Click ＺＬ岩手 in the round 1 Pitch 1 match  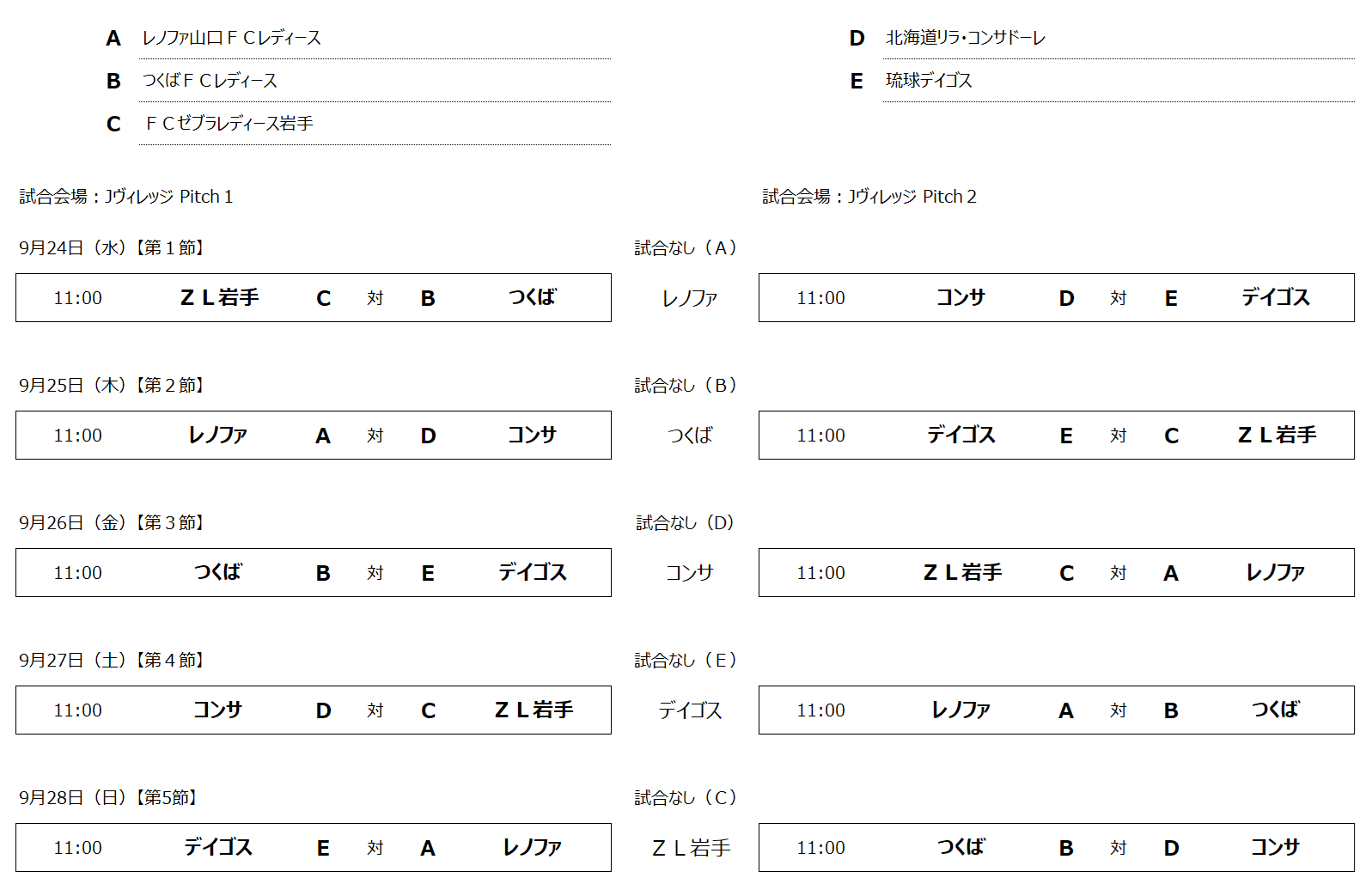219,298
